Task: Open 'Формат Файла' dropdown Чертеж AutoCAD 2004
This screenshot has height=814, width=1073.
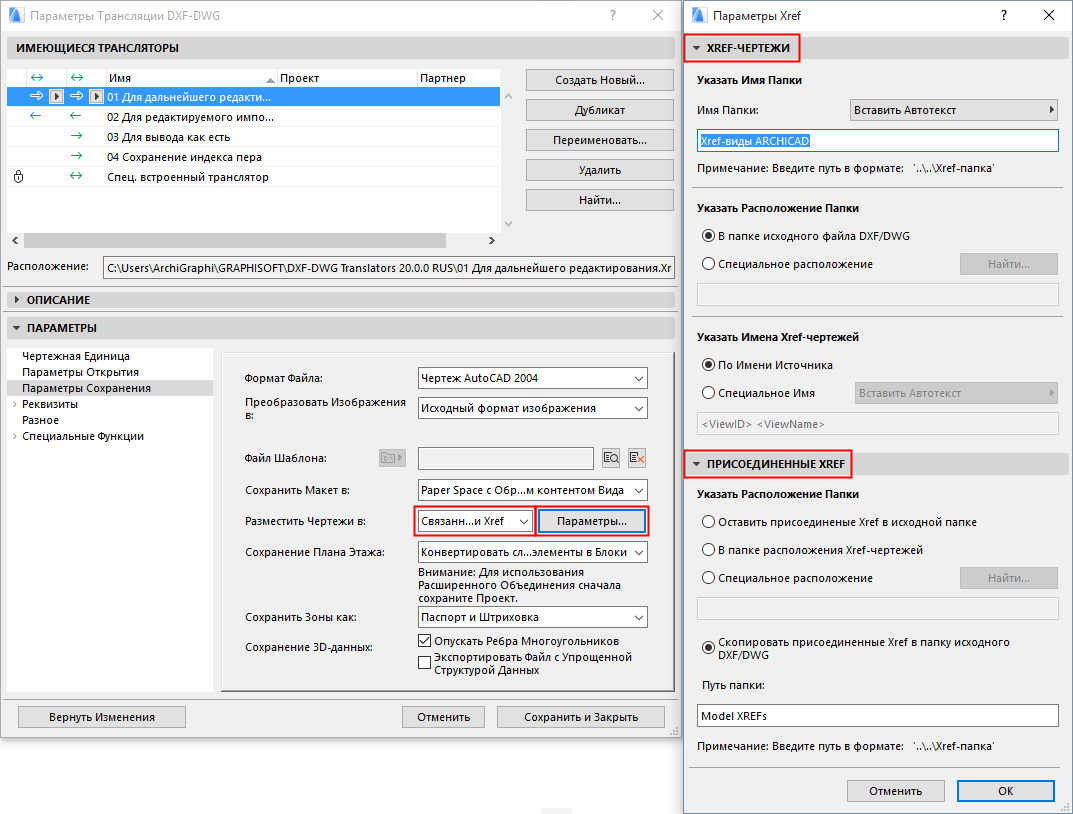Action: click(532, 378)
